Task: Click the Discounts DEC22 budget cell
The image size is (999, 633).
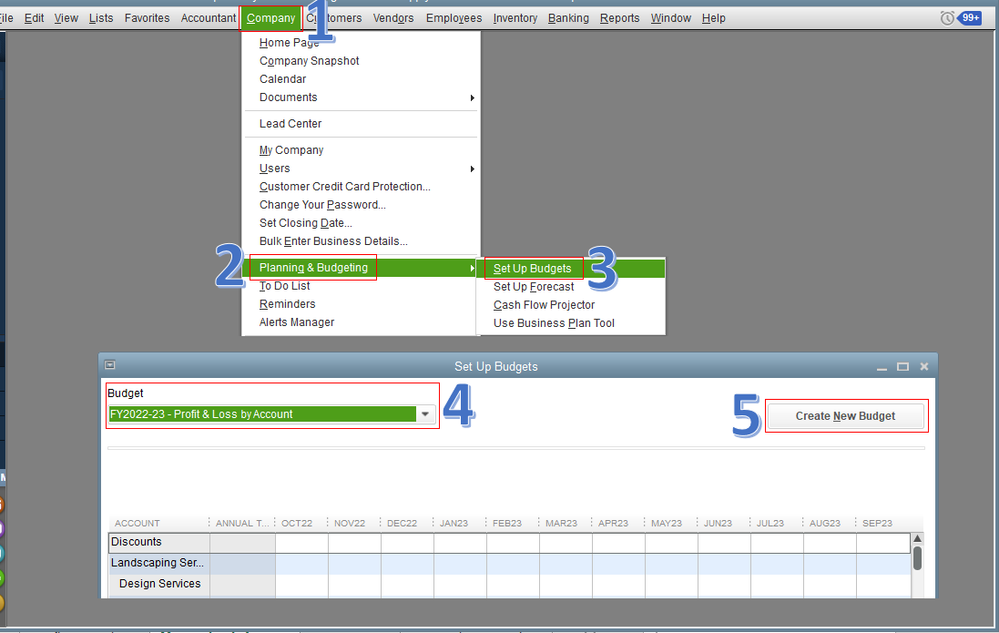Action: point(408,543)
